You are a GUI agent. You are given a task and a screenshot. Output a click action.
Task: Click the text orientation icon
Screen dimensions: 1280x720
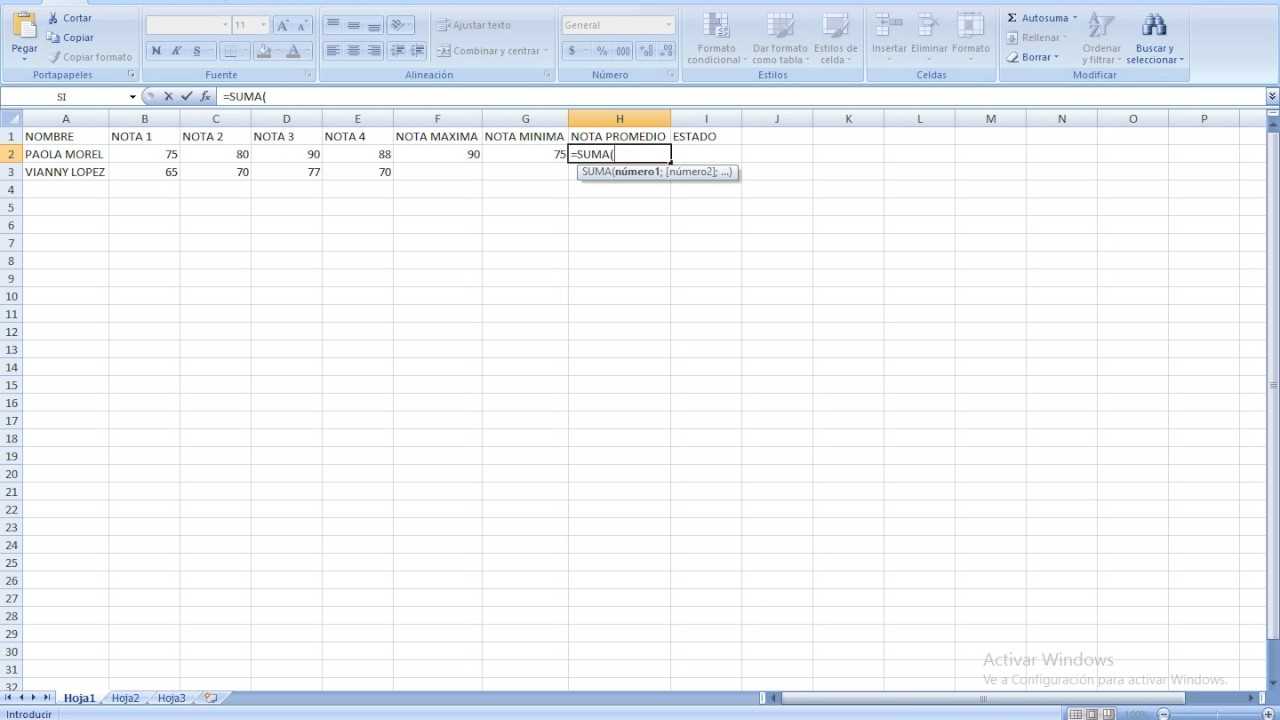pos(399,25)
